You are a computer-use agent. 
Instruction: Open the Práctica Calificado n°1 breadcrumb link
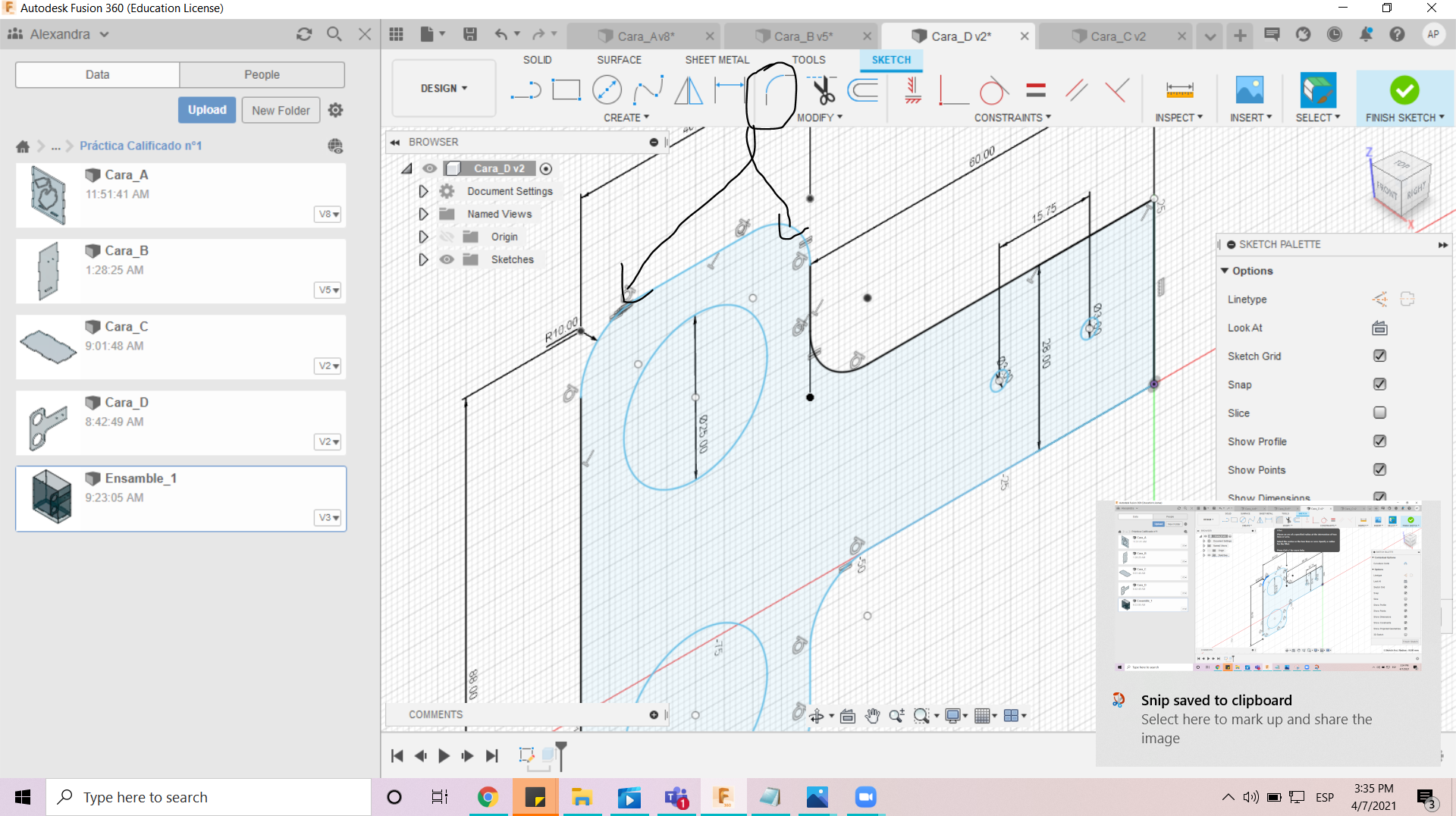click(140, 146)
